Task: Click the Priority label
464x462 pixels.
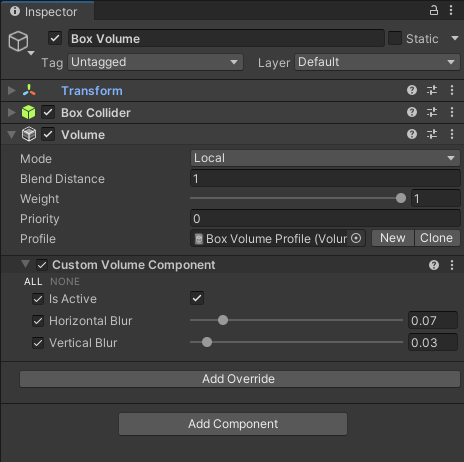Action: click(x=40, y=219)
